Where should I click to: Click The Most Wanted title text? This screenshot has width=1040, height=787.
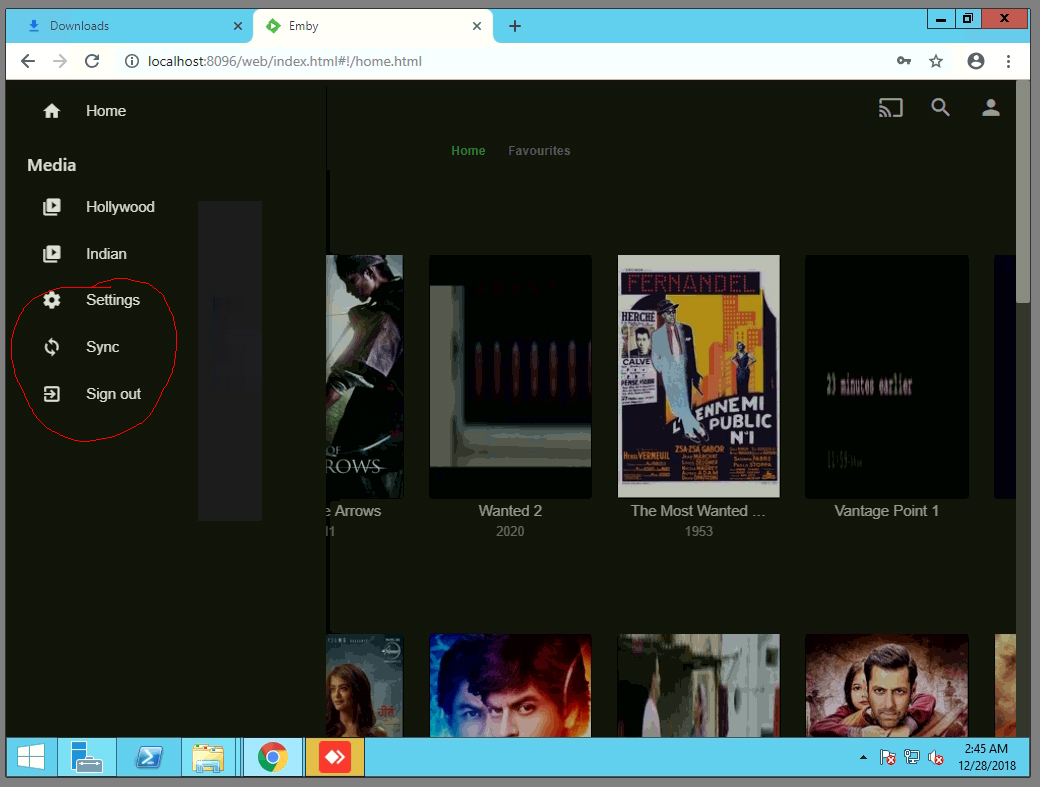pos(698,511)
